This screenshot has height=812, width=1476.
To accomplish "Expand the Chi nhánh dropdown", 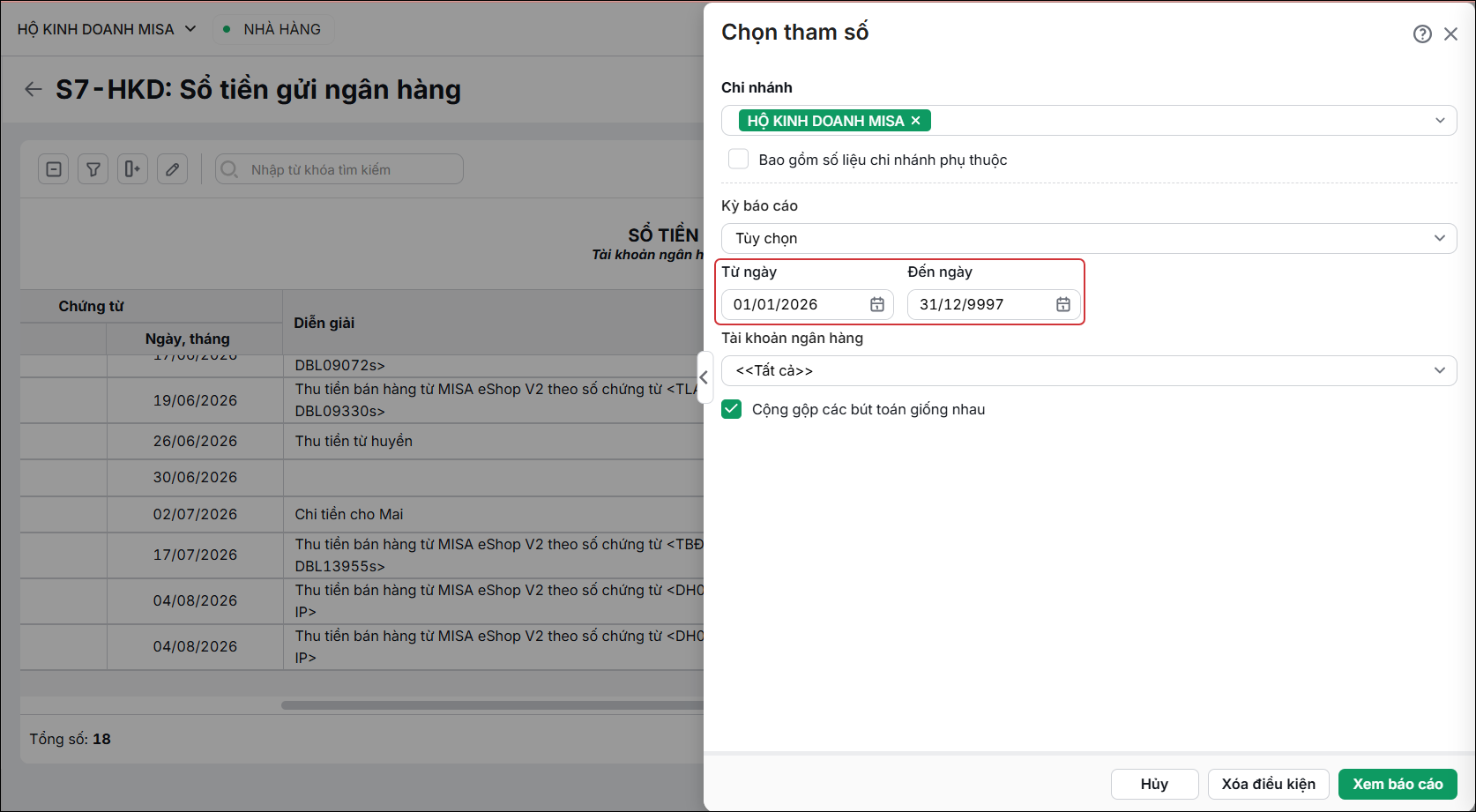I will tap(1440, 121).
